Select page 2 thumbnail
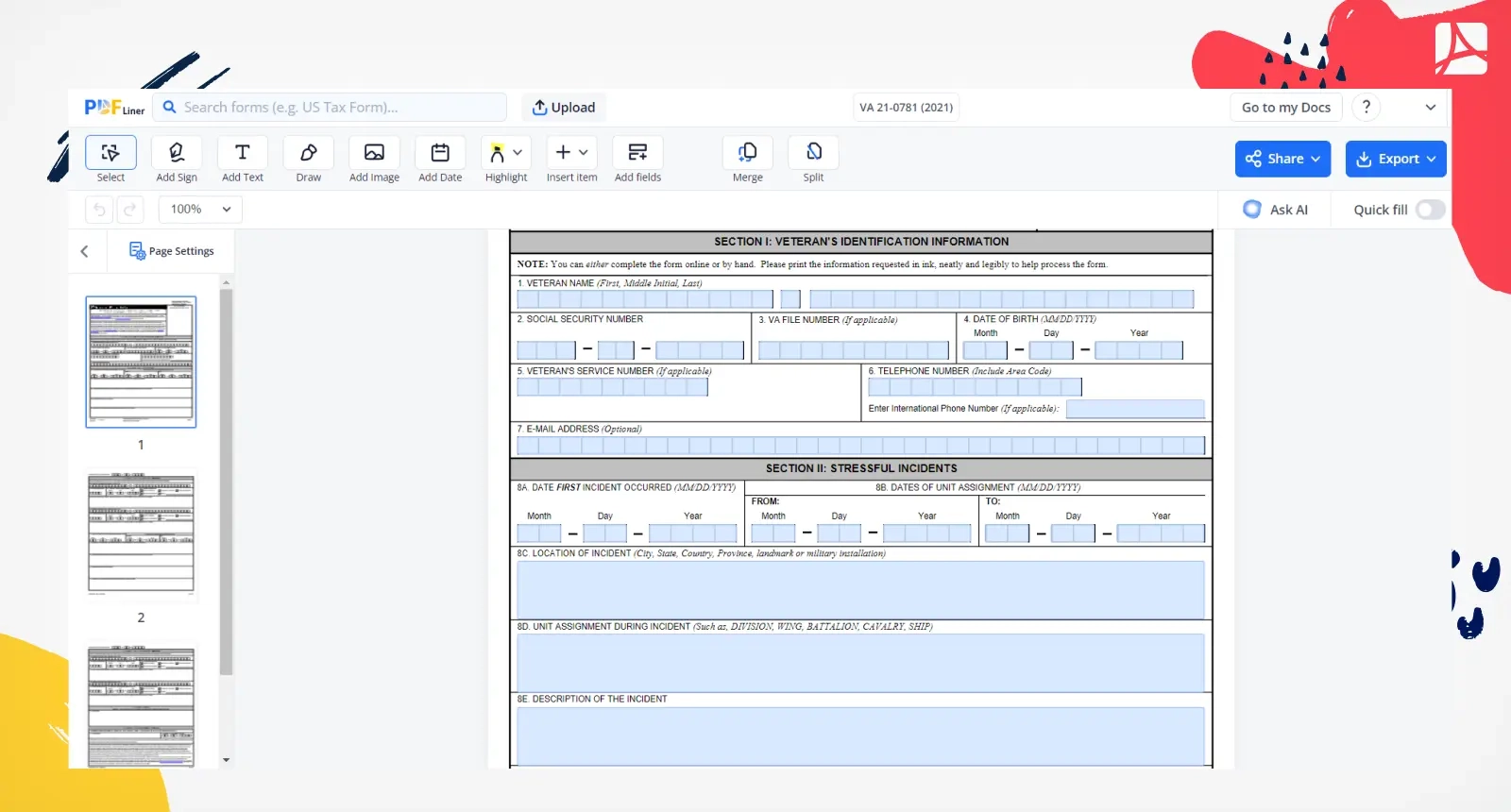1511x812 pixels. click(141, 534)
